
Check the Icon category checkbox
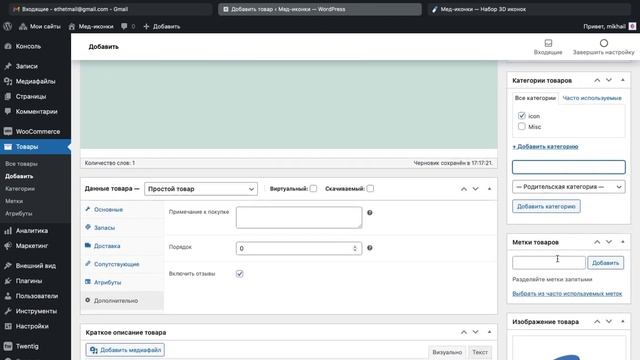522,116
